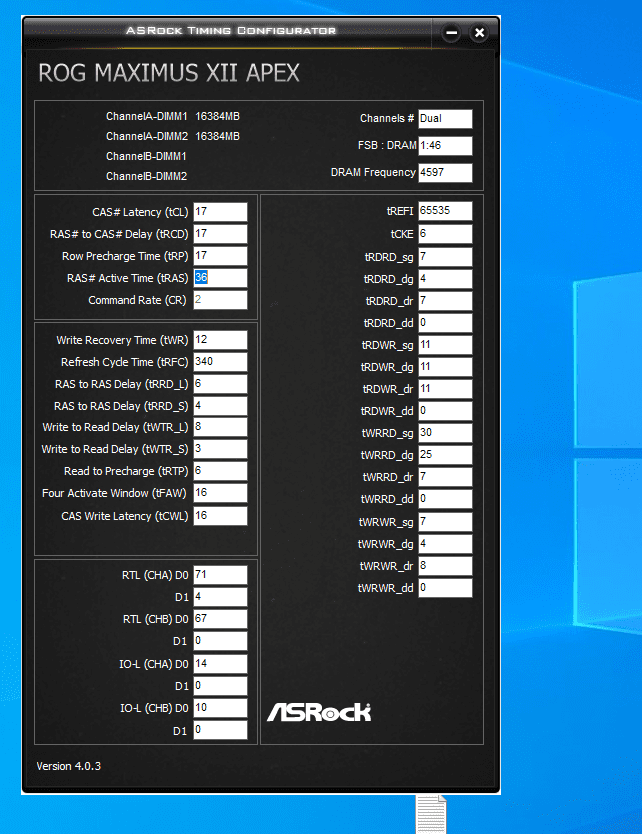Click the tREFI field showing 65535
Viewport: 642px width, 834px height.
pyautogui.click(x=445, y=211)
